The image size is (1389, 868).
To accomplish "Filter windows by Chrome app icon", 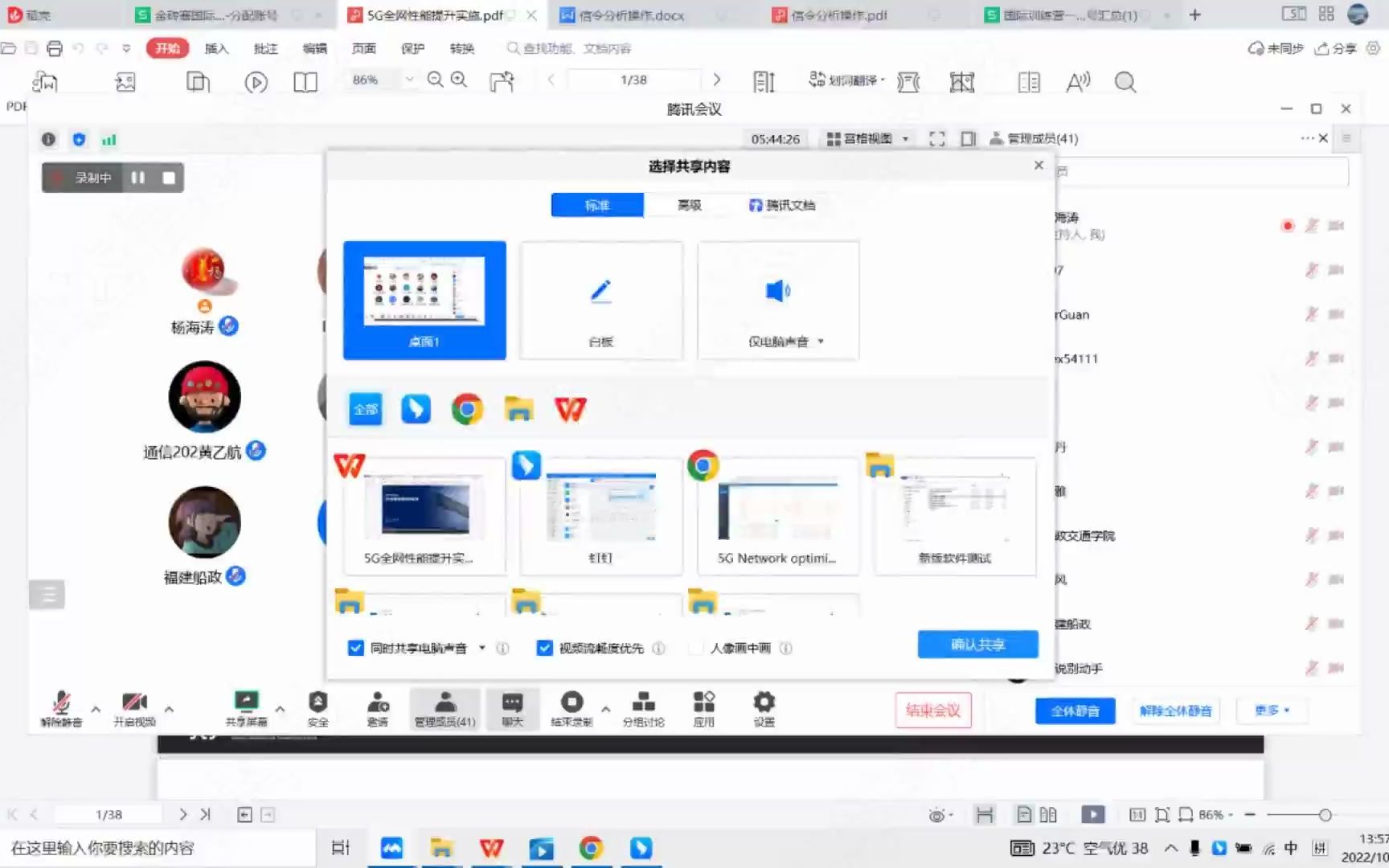I will 467,409.
